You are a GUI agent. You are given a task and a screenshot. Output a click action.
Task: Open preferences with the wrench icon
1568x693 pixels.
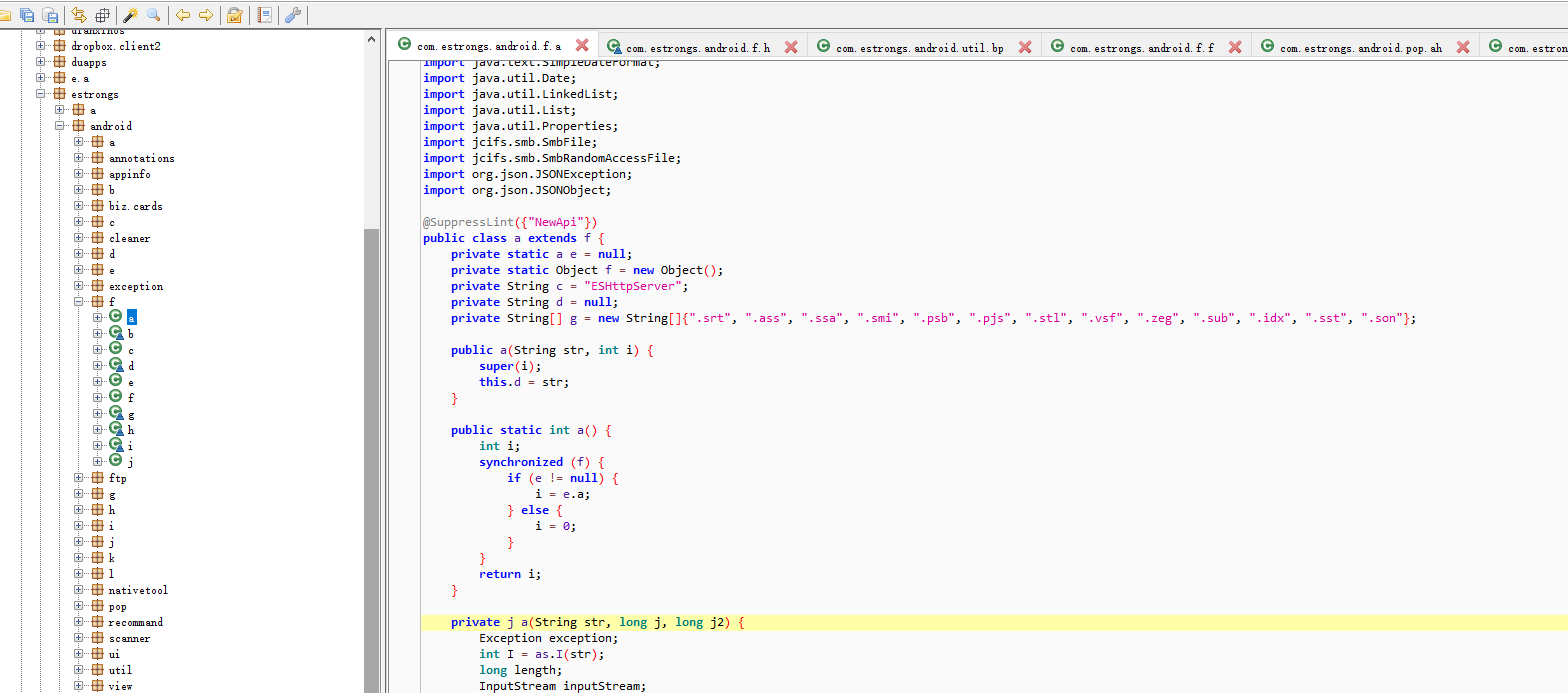coord(293,15)
